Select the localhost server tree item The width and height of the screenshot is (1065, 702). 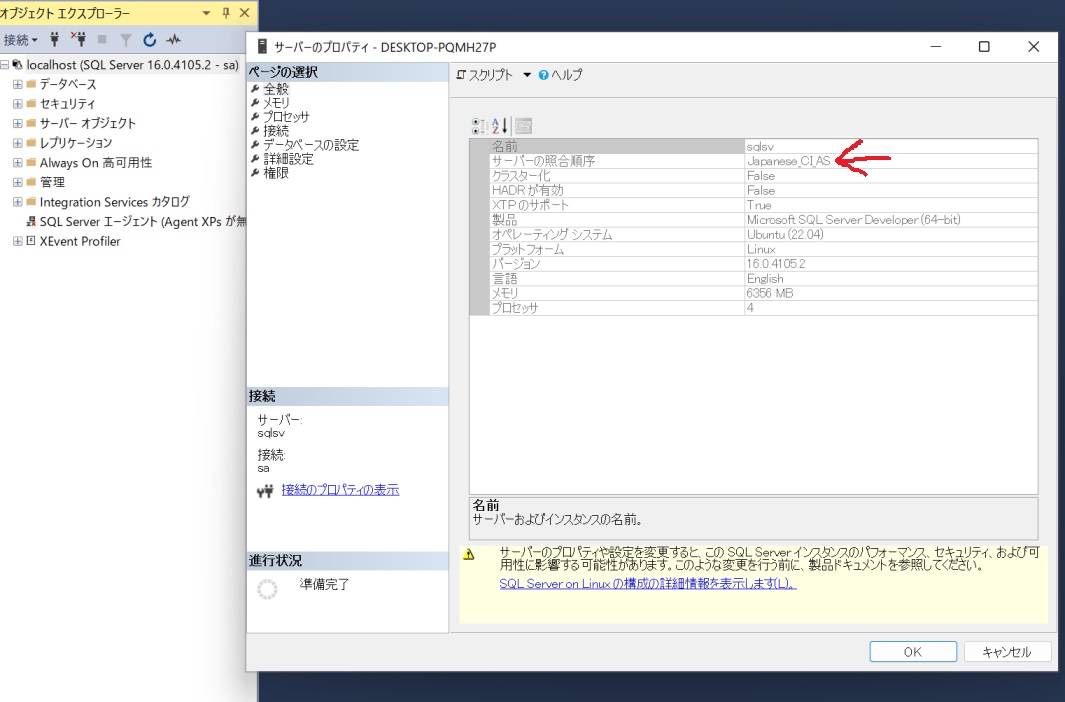tap(132, 65)
